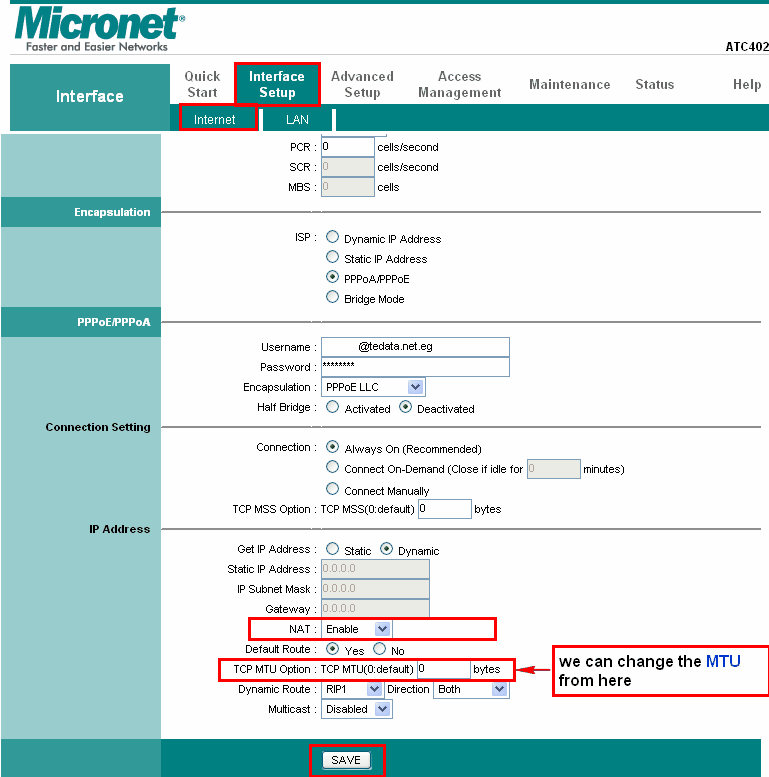Open the Direction Both dropdown

pos(471,689)
